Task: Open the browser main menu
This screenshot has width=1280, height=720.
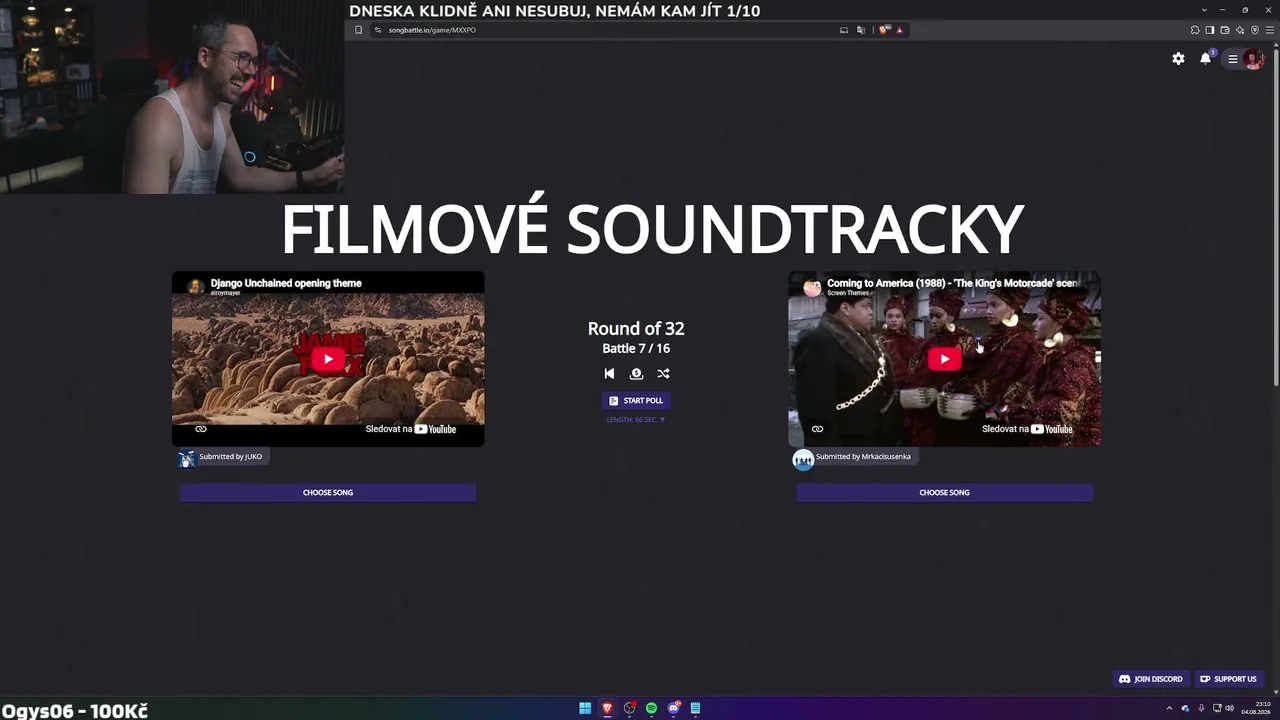Action: click(1270, 30)
